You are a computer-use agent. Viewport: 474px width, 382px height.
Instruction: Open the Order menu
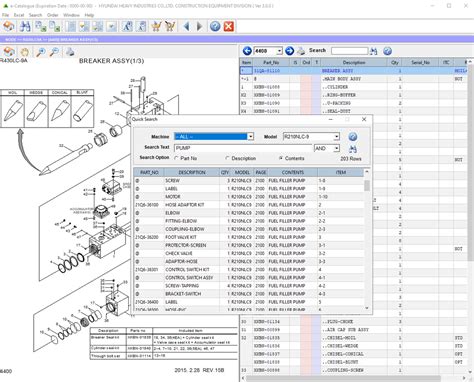[53, 15]
